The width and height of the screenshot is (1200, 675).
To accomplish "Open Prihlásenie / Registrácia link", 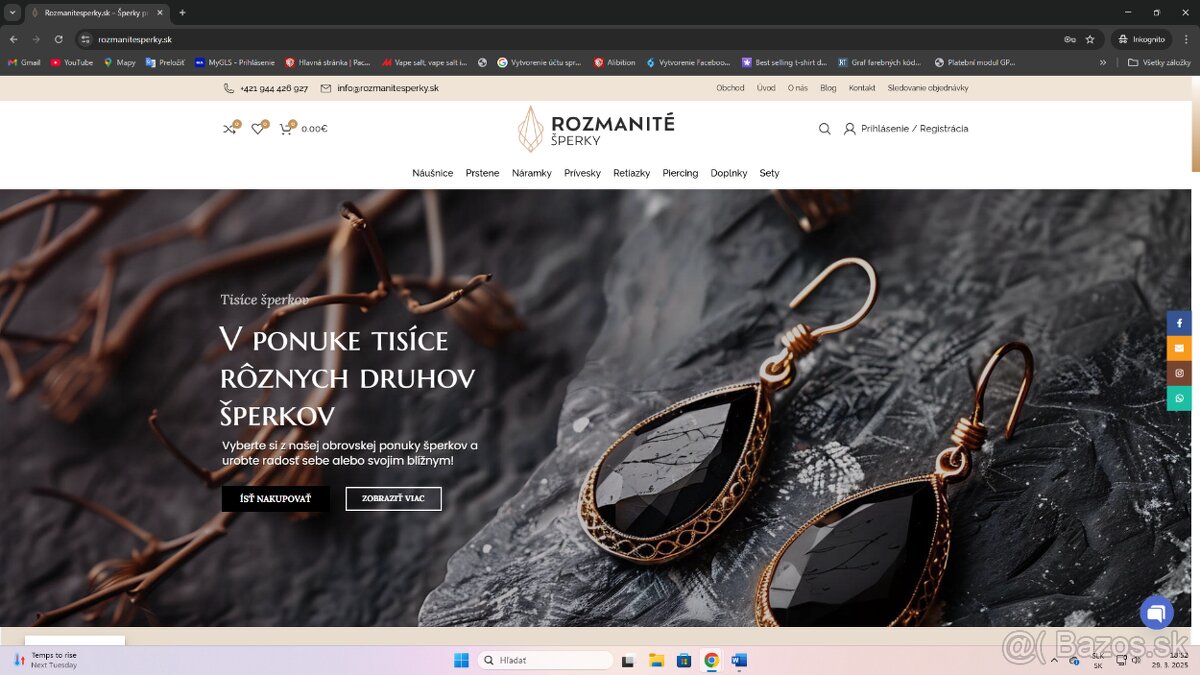I will 913,129.
